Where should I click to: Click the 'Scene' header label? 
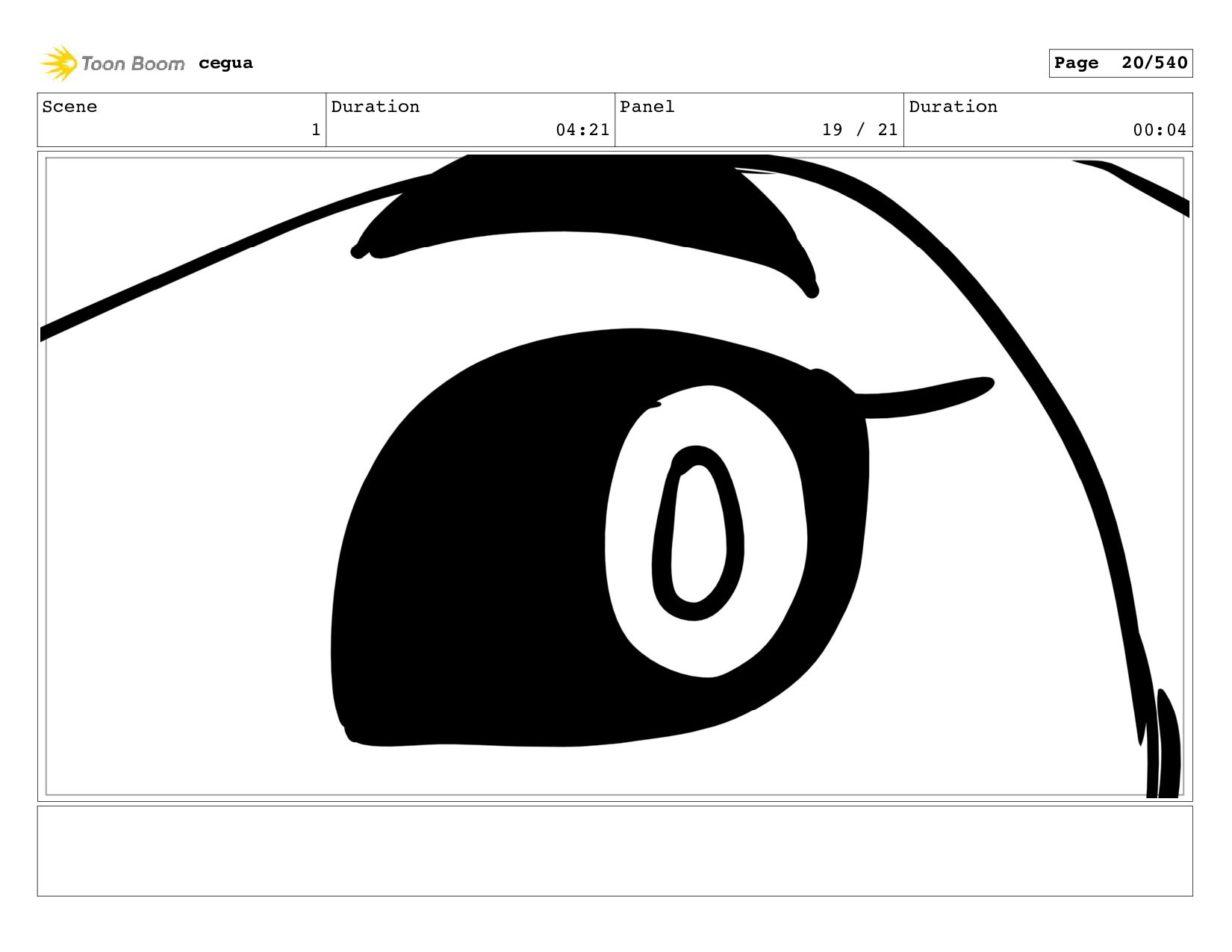(69, 107)
